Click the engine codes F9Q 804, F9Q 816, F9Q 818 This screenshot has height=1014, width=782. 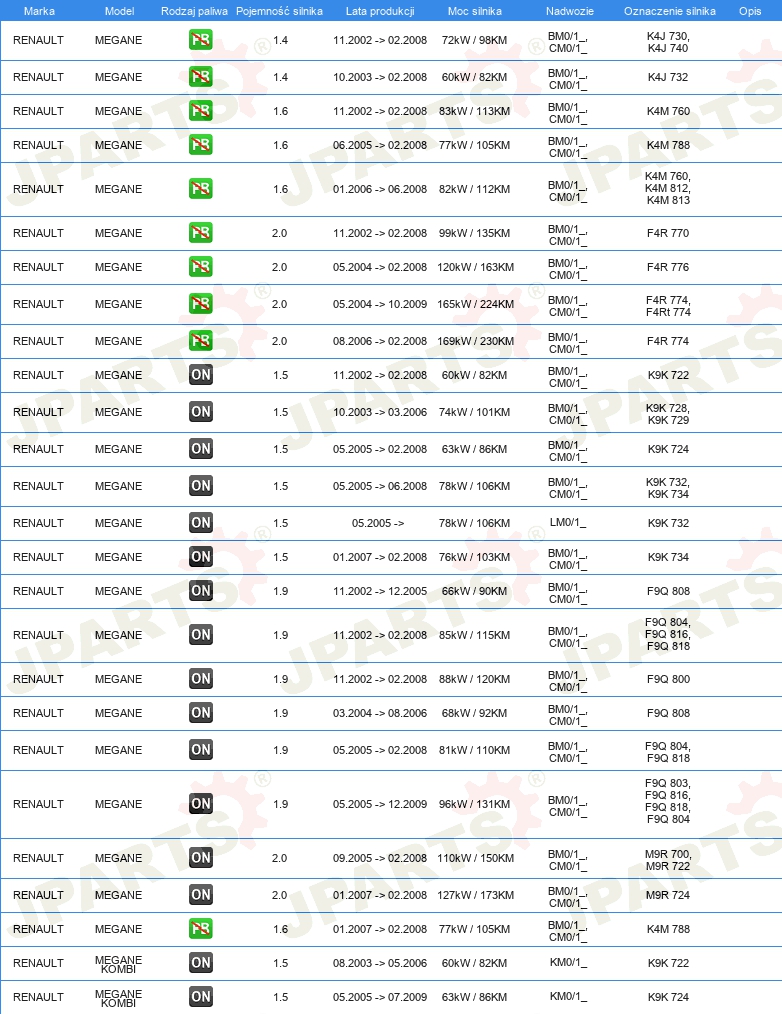(x=668, y=634)
